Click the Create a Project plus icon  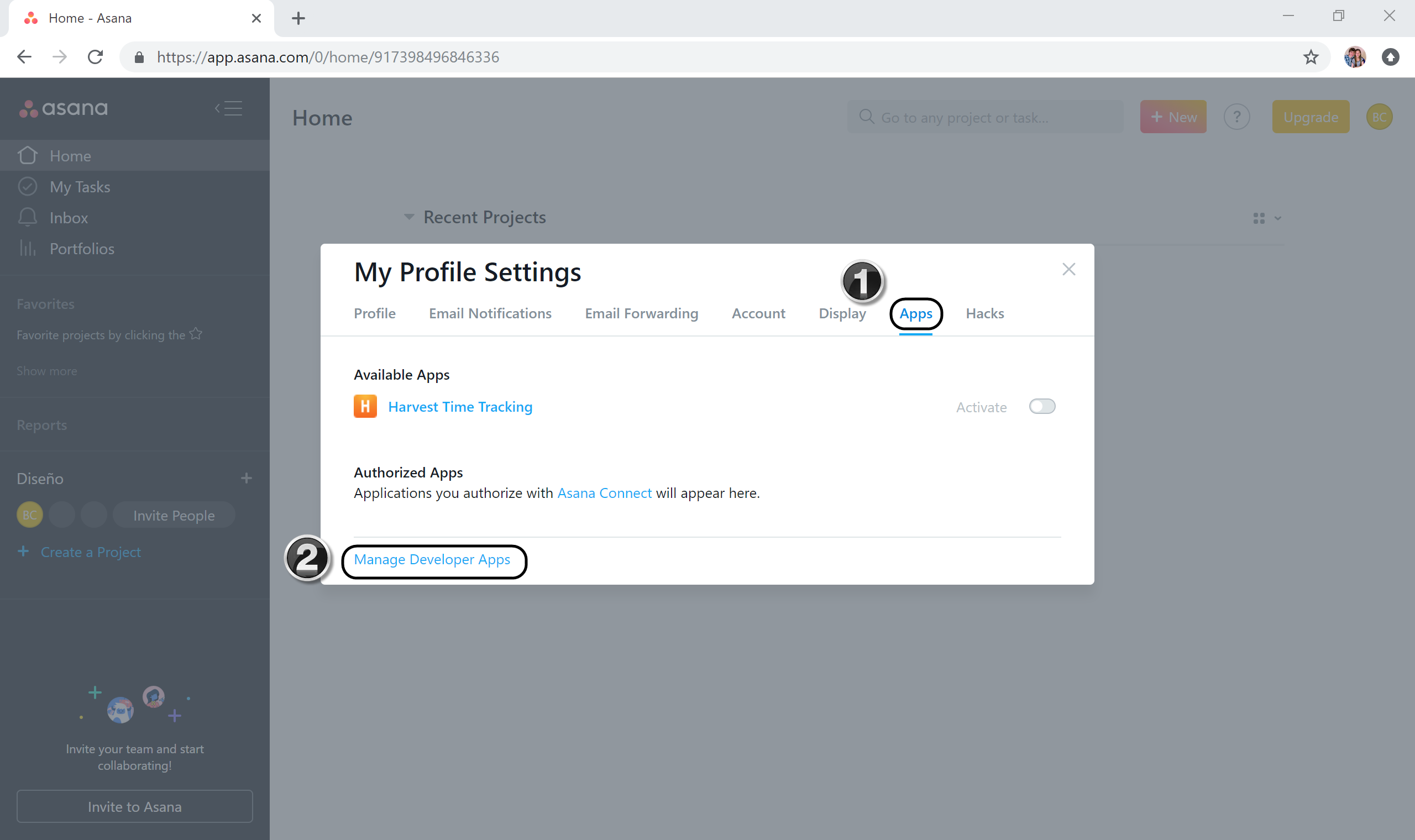click(x=23, y=552)
